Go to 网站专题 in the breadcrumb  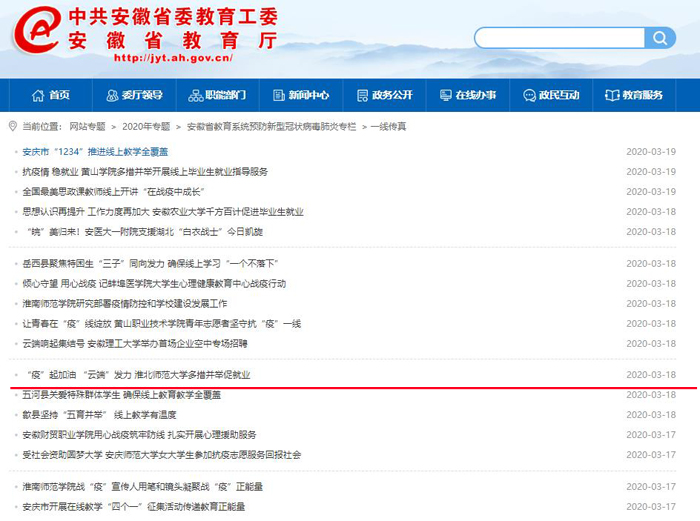tap(87, 127)
